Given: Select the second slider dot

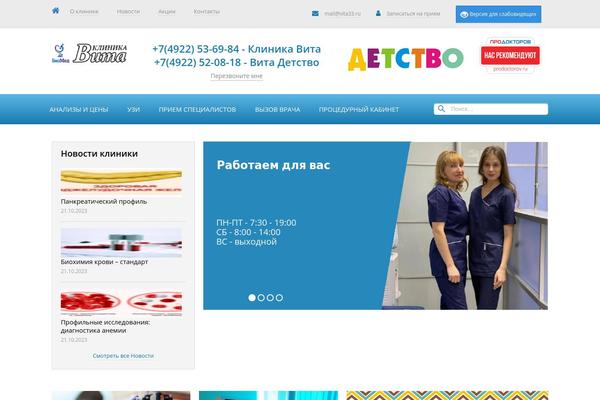Looking at the screenshot, I should 261,297.
